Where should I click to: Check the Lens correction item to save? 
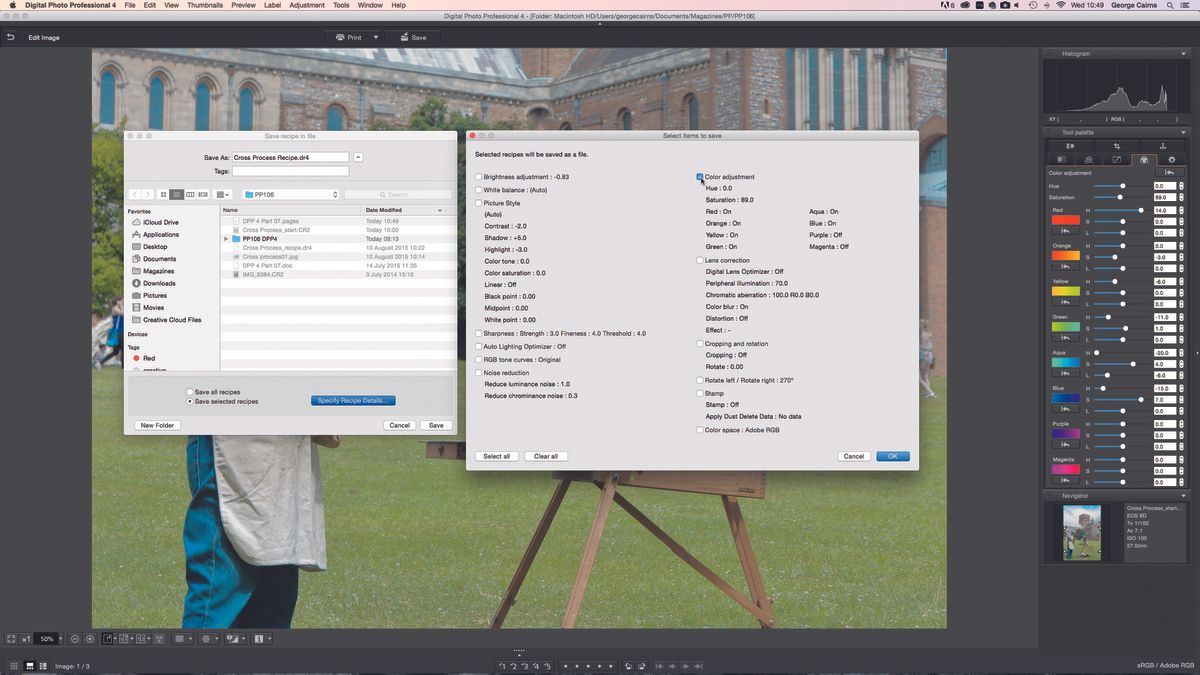pos(699,260)
